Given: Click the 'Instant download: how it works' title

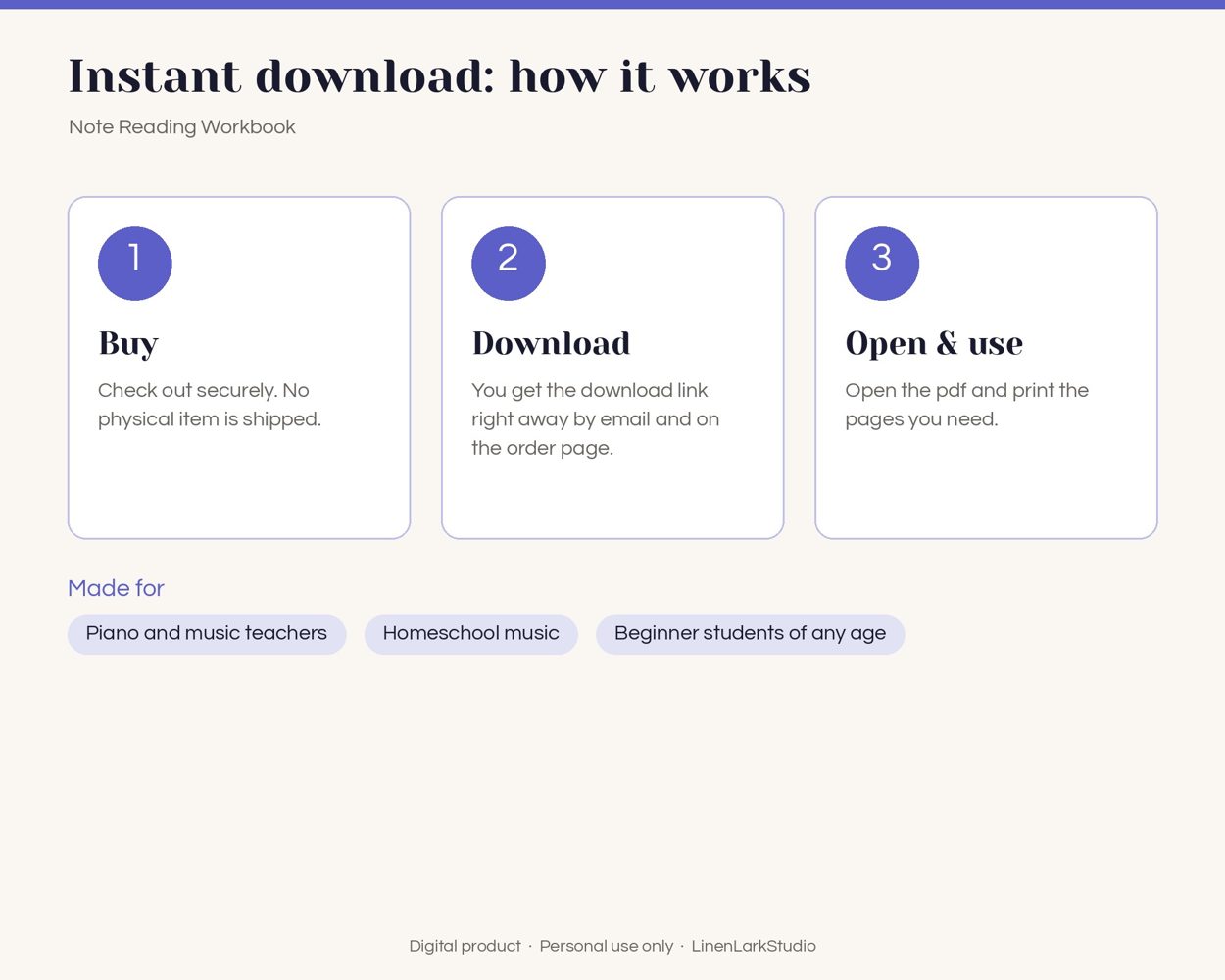Looking at the screenshot, I should [x=440, y=76].
